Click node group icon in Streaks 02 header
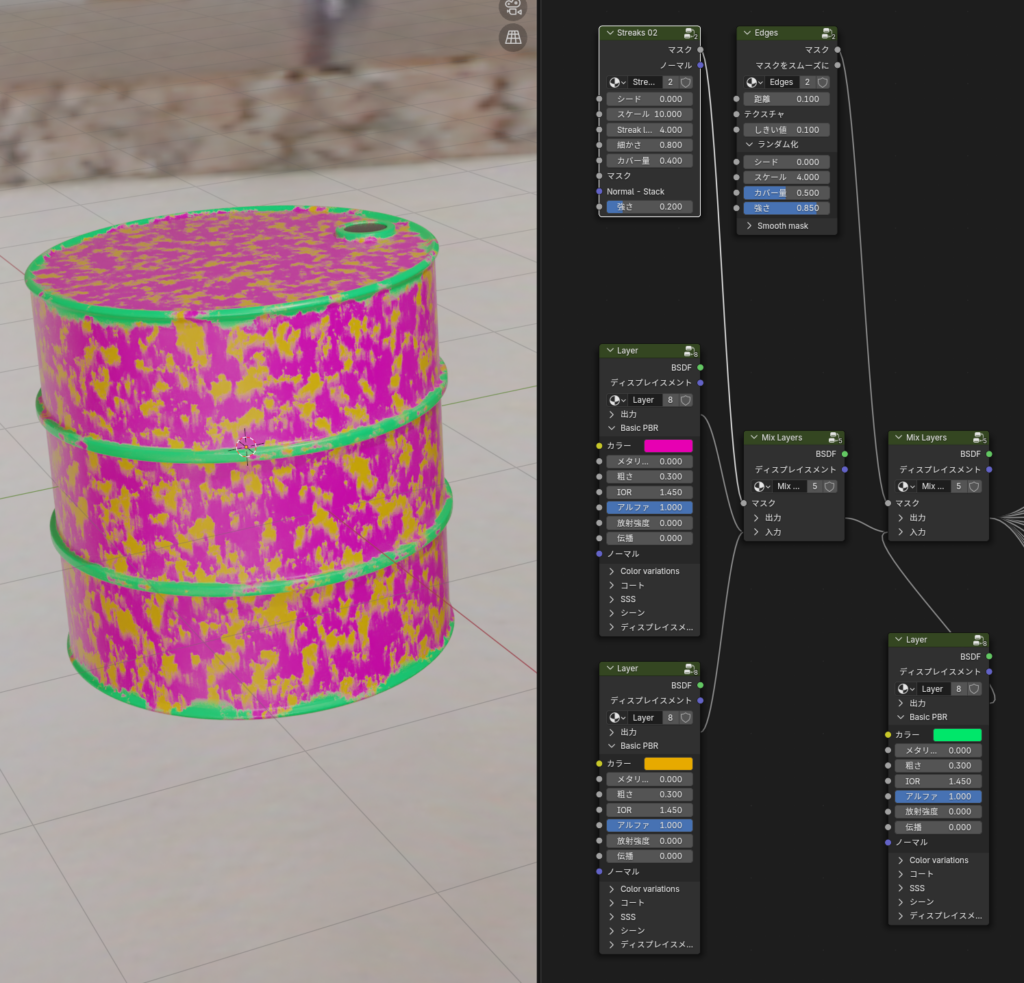Image resolution: width=1024 pixels, height=983 pixels. [x=690, y=34]
